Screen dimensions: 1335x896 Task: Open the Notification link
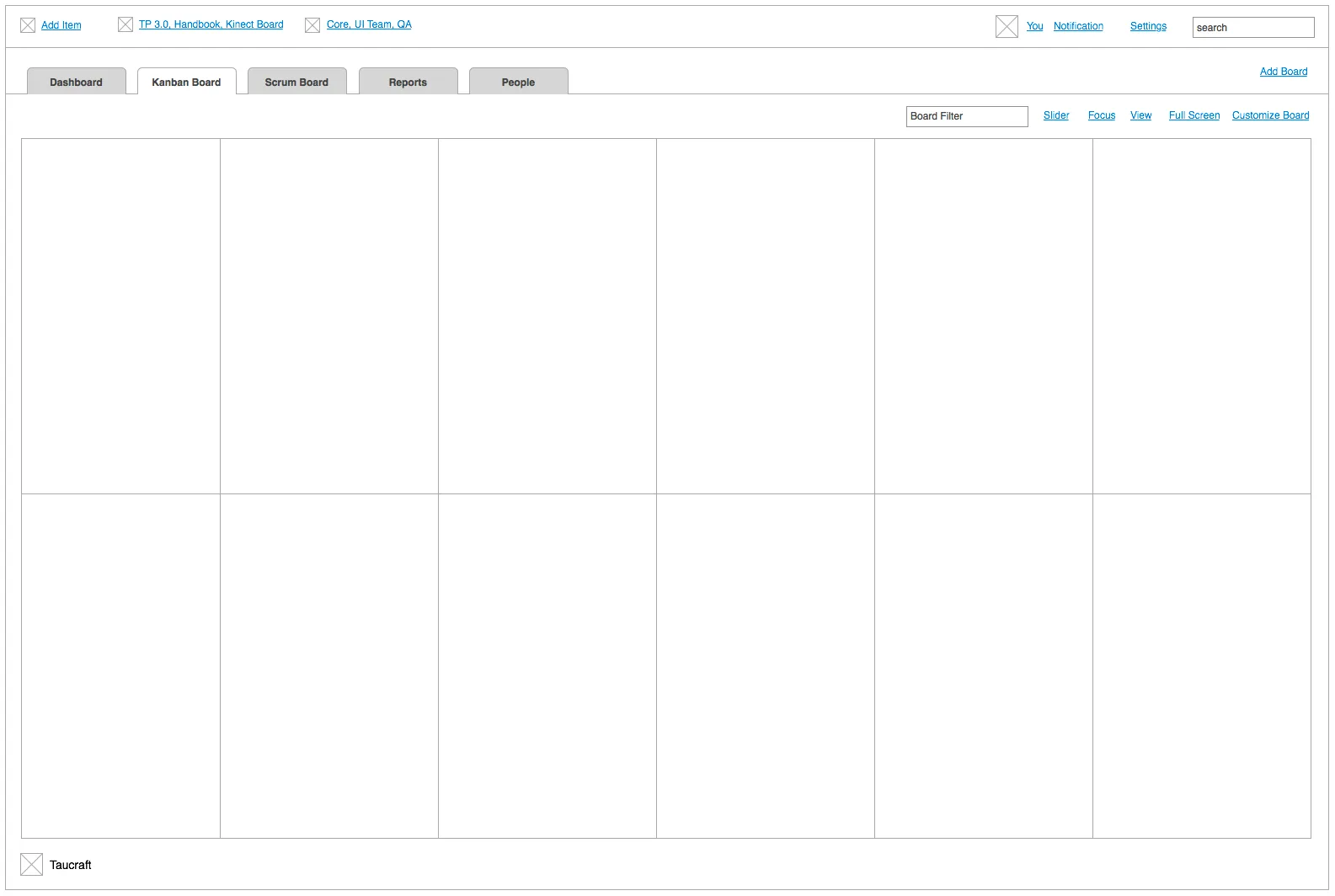[1078, 26]
